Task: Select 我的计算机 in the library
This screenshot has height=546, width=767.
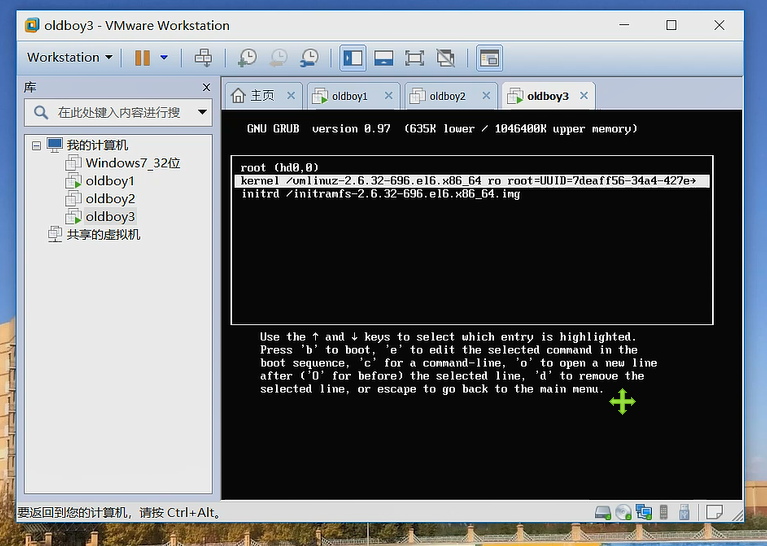Action: pos(97,145)
